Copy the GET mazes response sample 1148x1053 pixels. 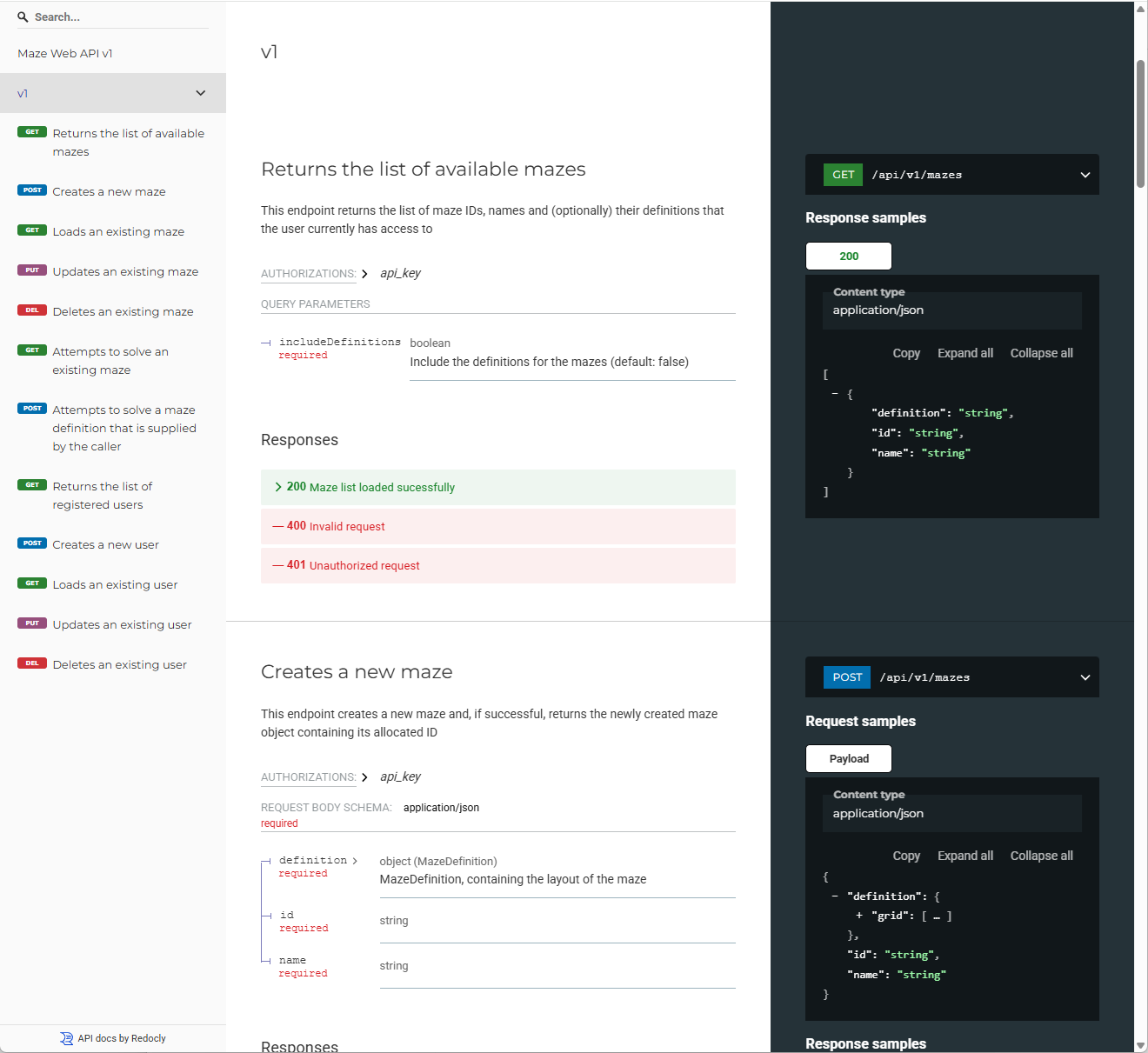pos(905,353)
